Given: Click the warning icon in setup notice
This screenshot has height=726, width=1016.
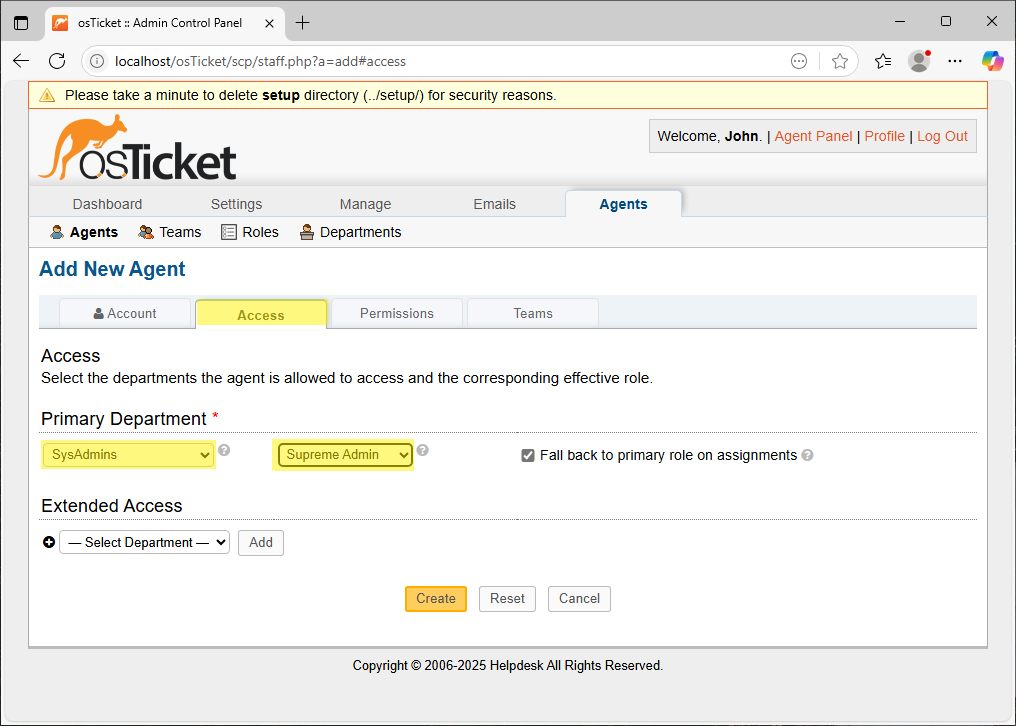Looking at the screenshot, I should tap(47, 95).
